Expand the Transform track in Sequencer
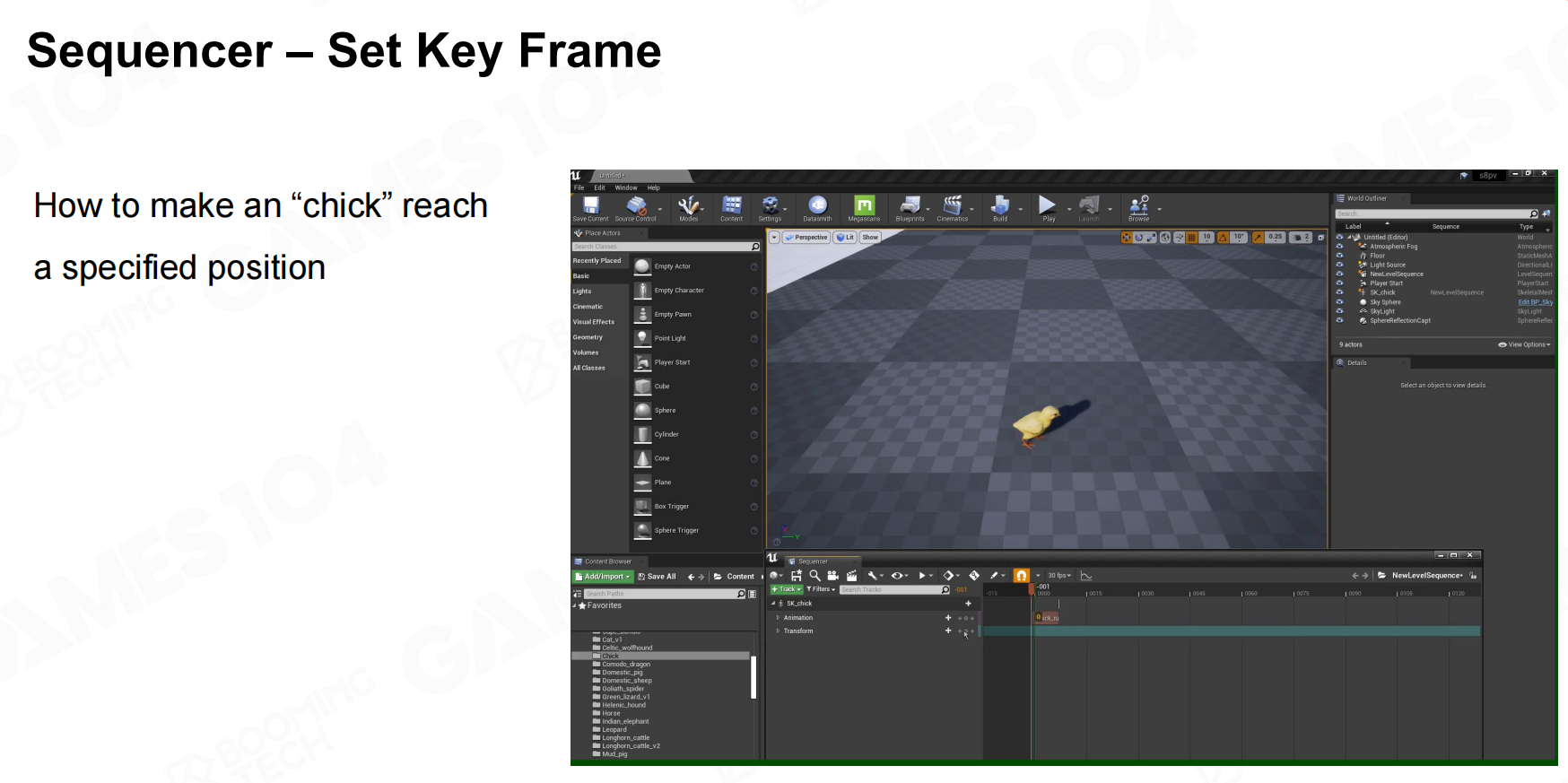The image size is (1568, 783). [778, 631]
